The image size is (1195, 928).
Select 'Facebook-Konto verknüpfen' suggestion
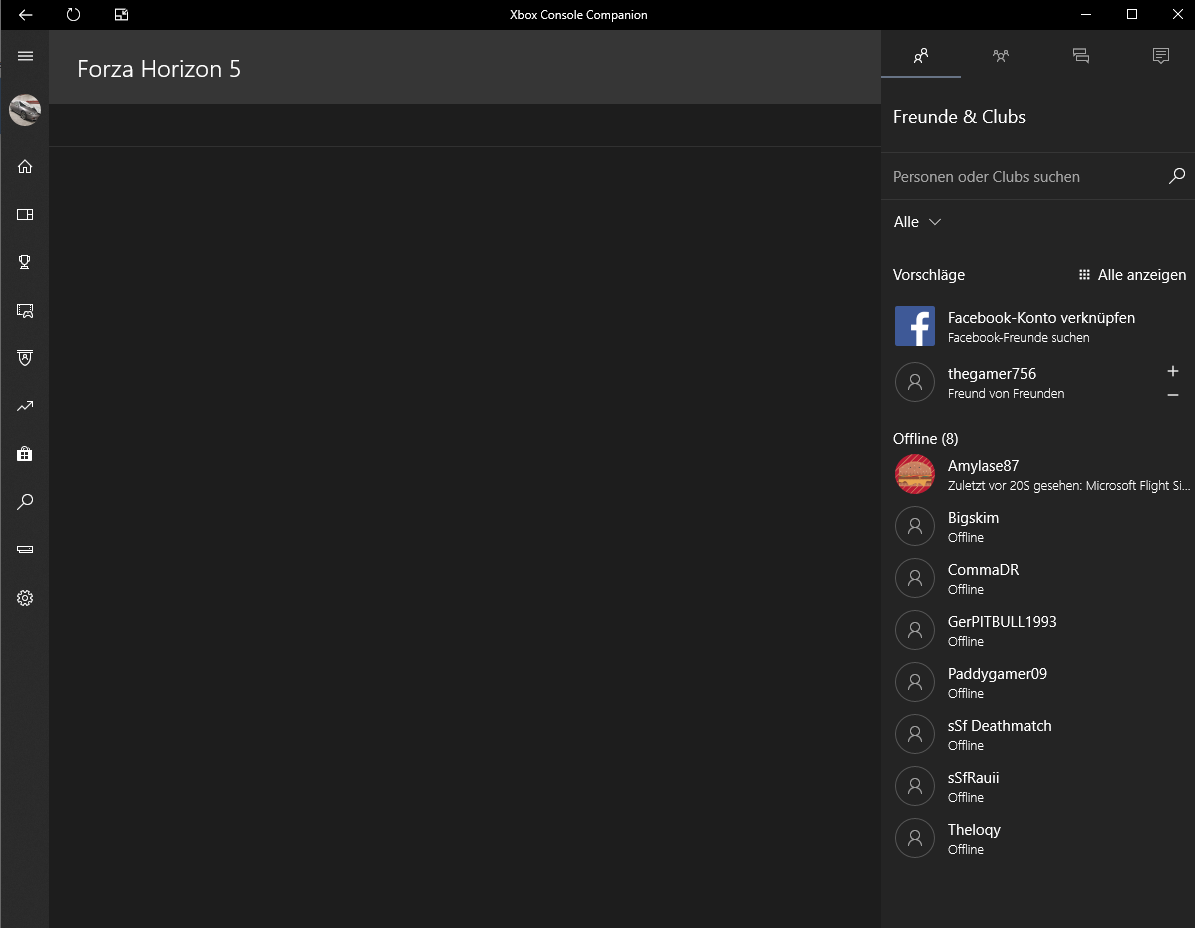[x=1038, y=326]
